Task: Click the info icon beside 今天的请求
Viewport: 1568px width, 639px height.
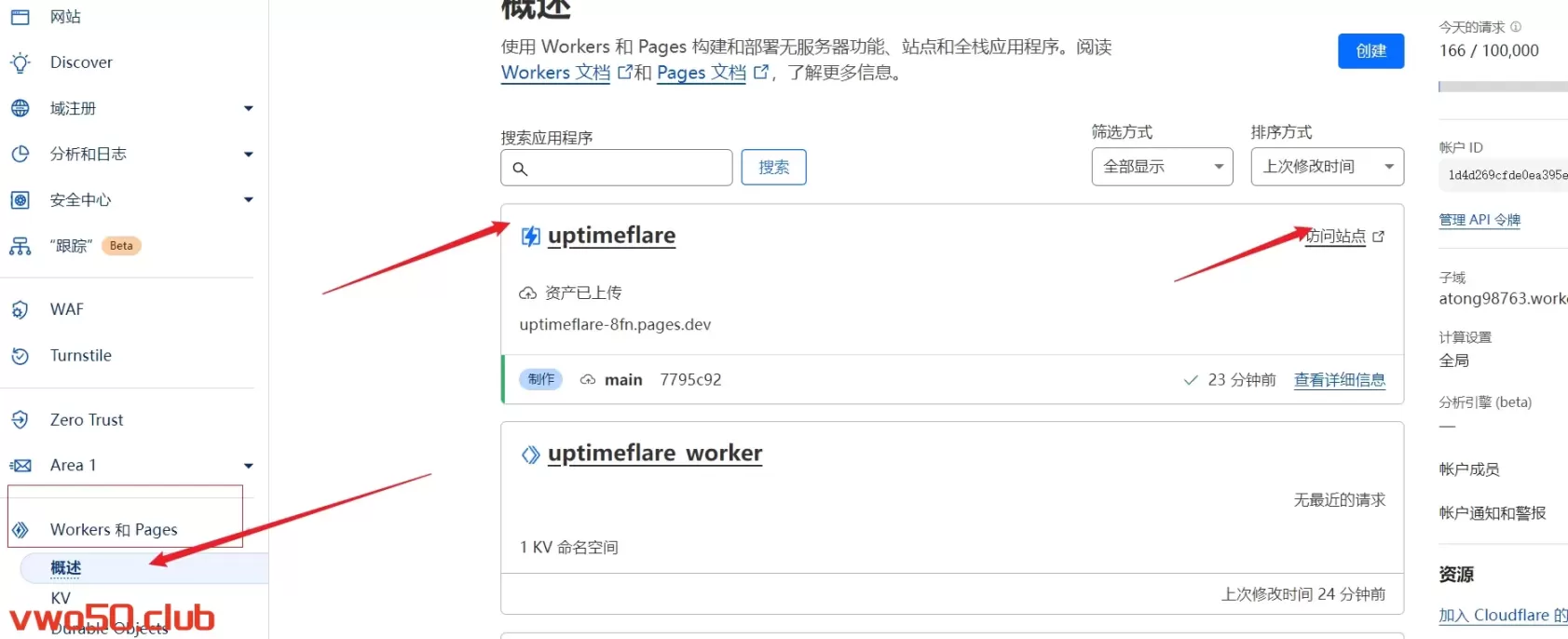Action: (x=1516, y=27)
